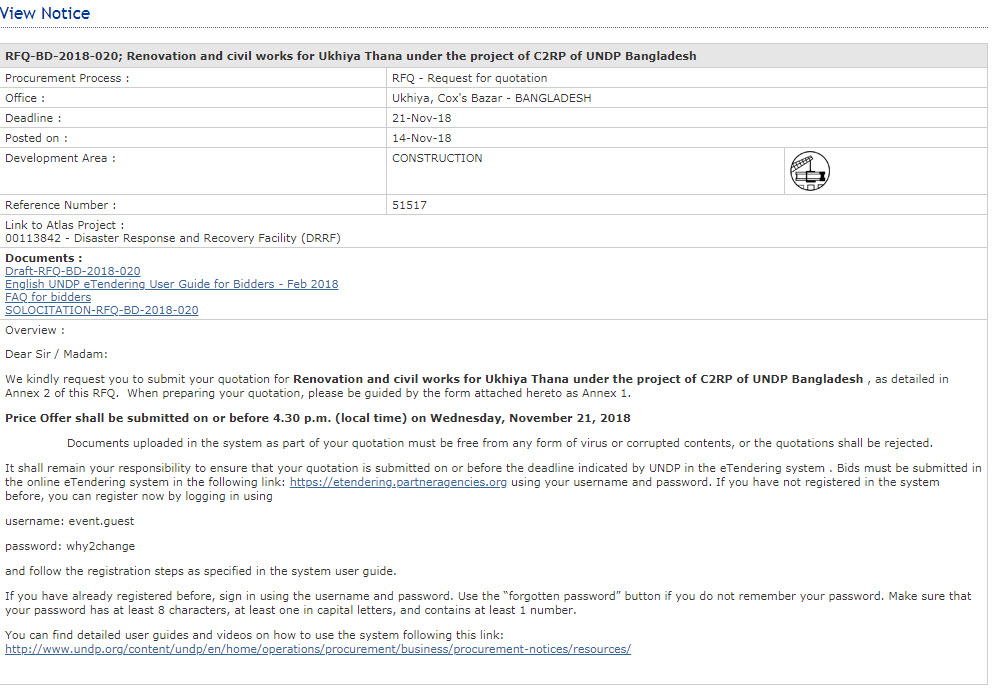Click the RFQ - Request for quotation value

[469, 78]
